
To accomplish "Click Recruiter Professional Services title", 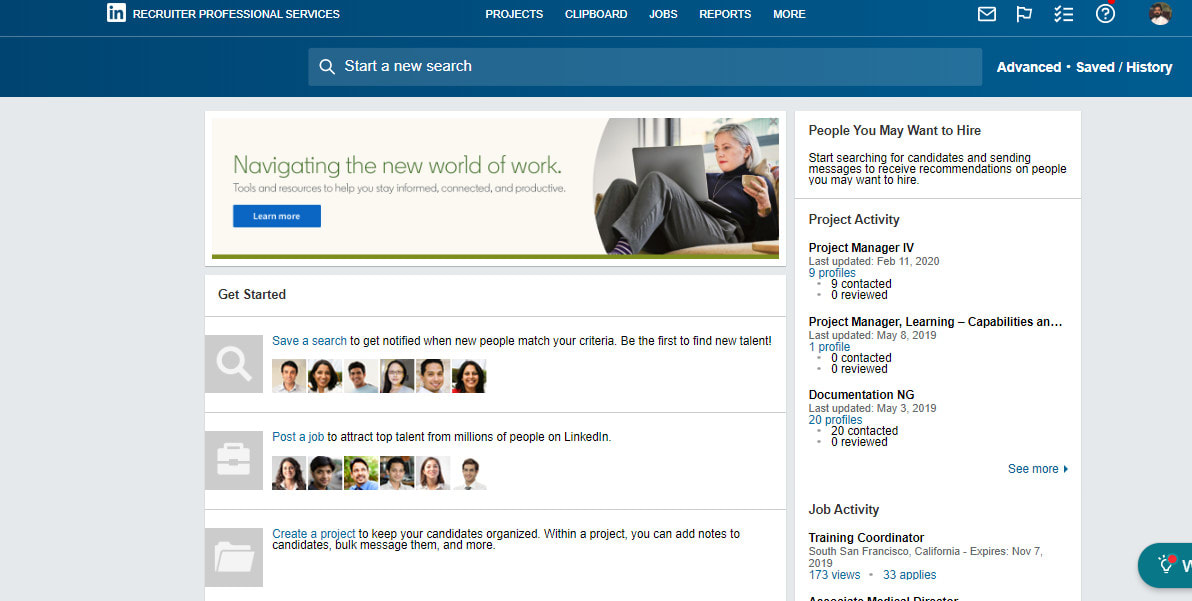I will point(236,14).
